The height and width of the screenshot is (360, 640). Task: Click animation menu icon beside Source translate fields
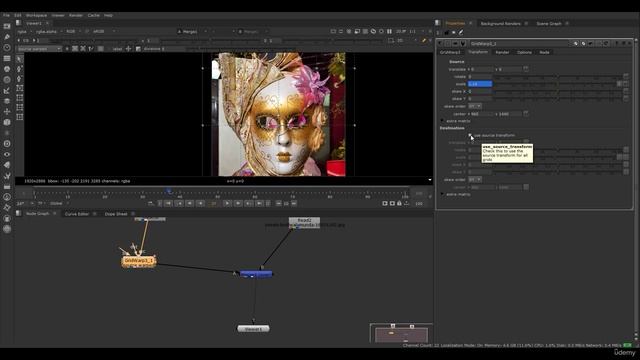pyautogui.click(x=526, y=69)
